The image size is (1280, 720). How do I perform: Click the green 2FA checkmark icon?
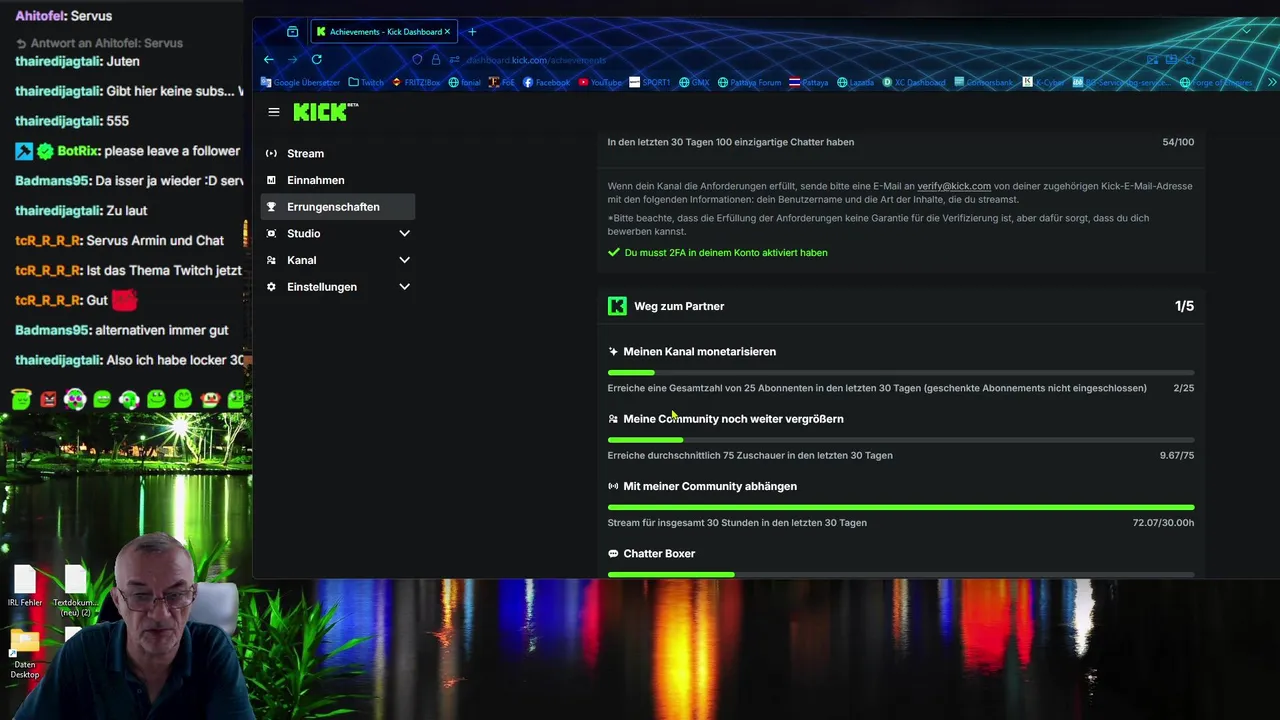pos(614,253)
